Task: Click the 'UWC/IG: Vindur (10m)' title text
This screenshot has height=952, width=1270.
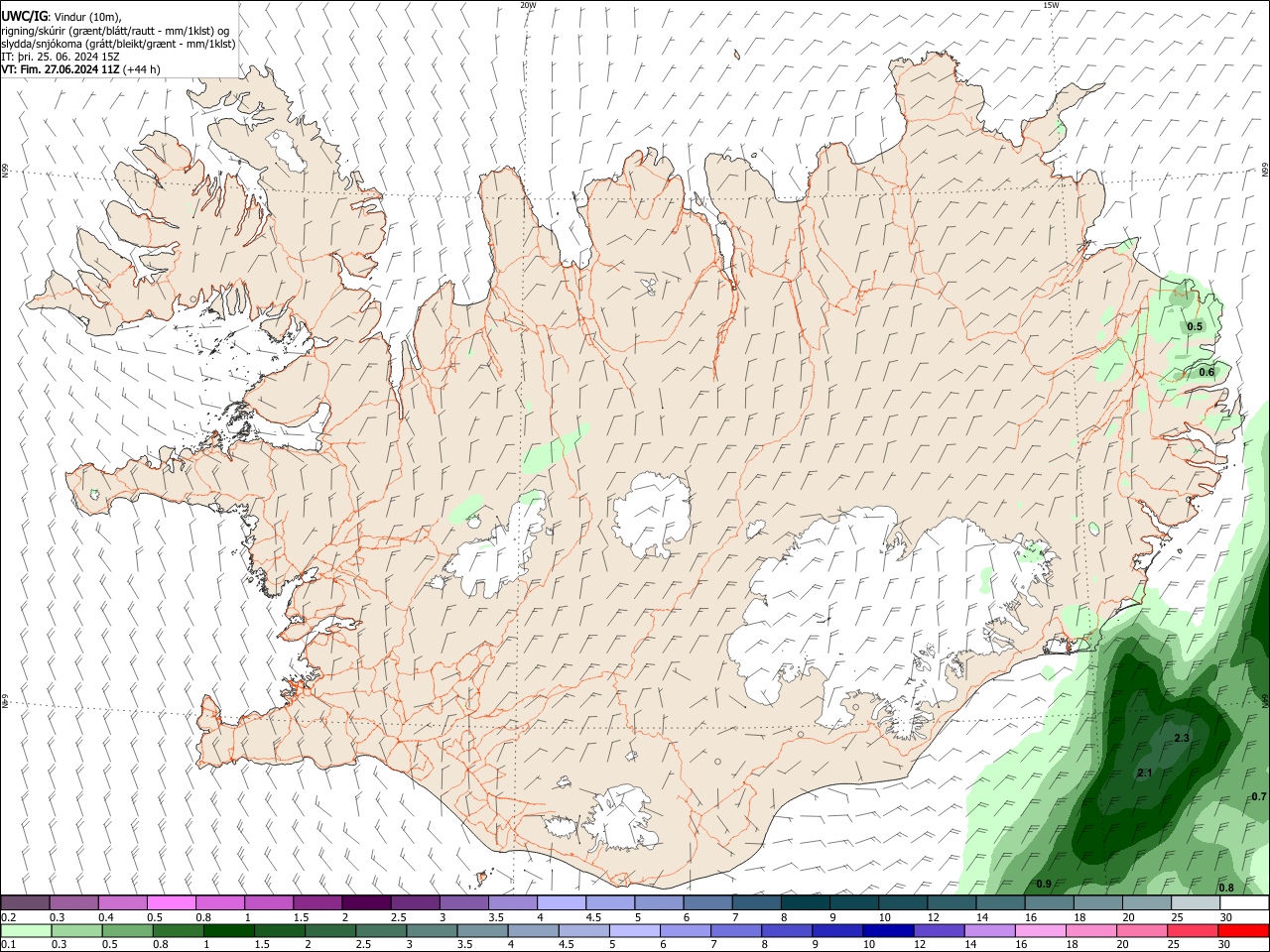Action: coord(61,17)
